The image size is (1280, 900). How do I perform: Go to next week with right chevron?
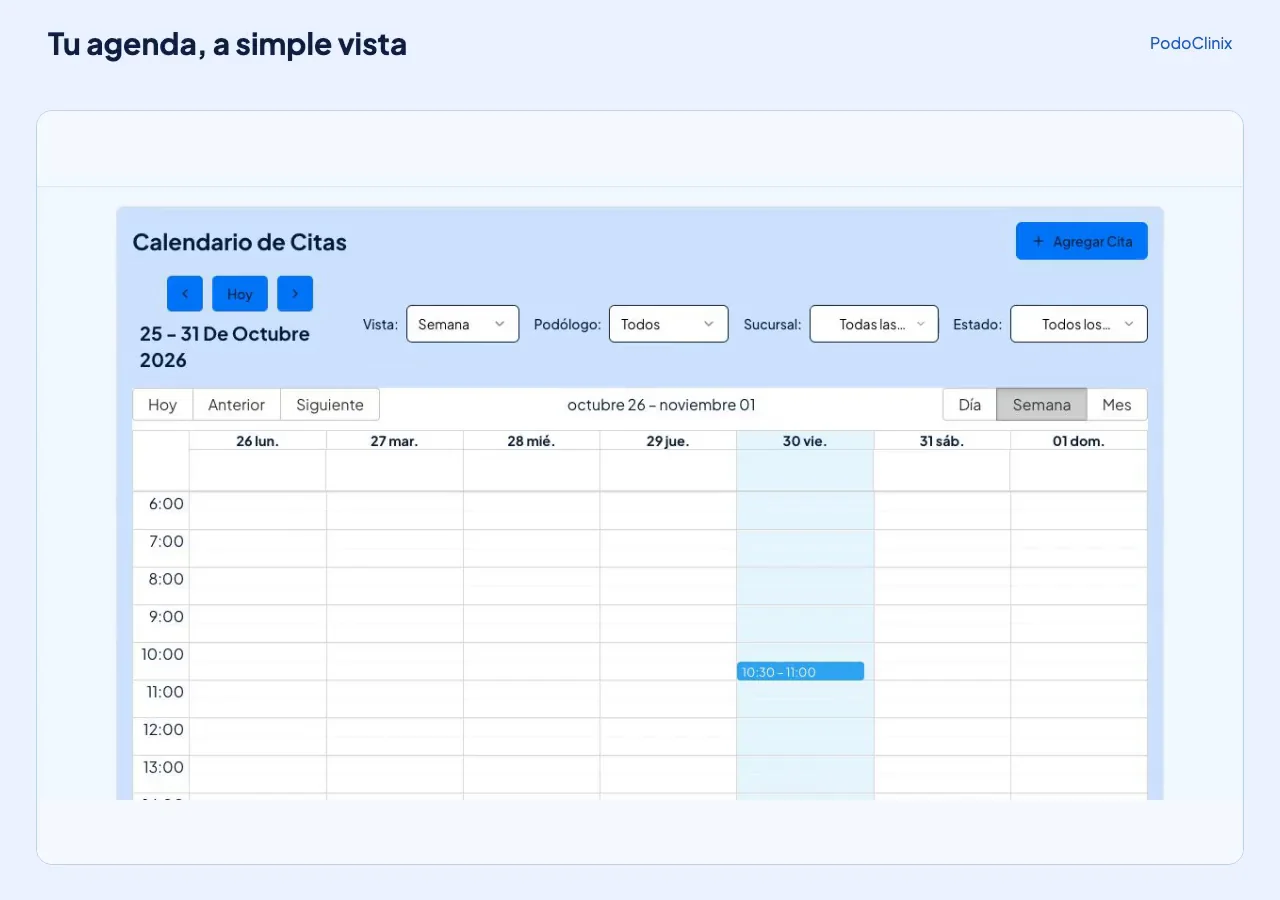[295, 294]
